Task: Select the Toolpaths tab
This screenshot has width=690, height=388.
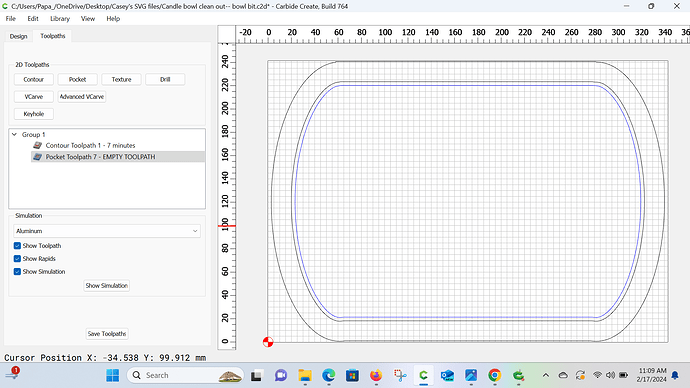Action: coord(53,36)
